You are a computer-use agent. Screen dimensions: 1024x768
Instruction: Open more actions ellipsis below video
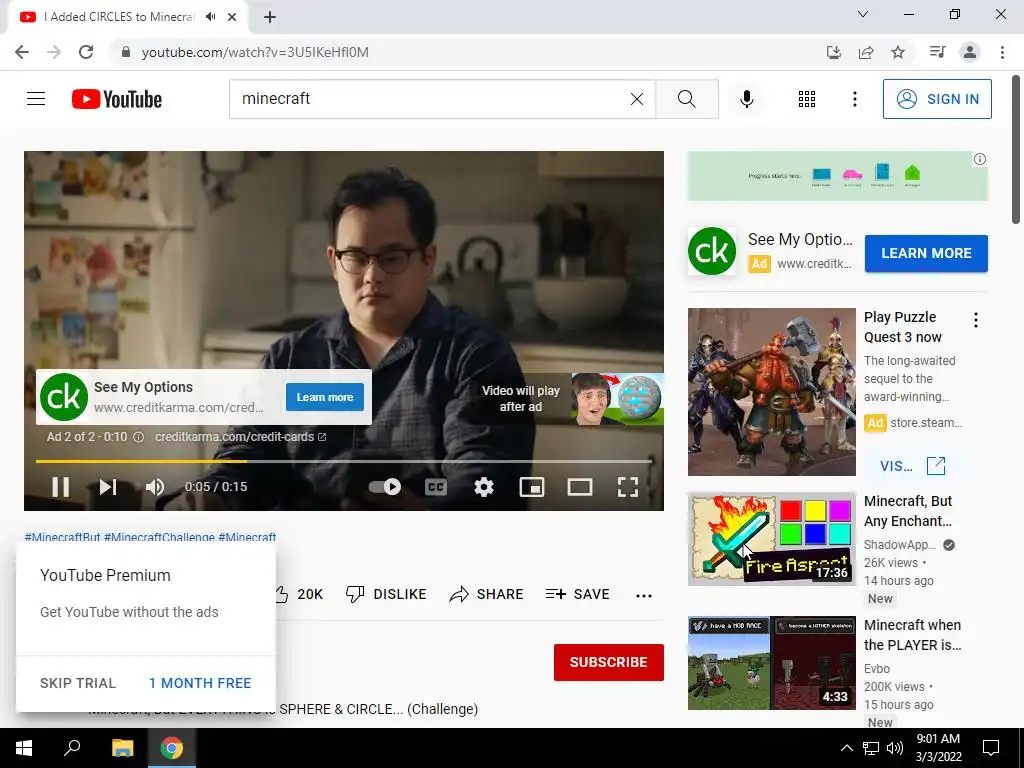pyautogui.click(x=644, y=595)
